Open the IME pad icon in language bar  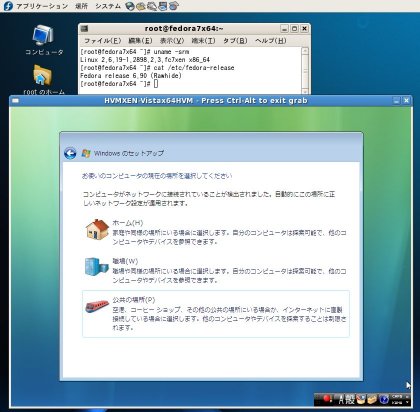361,399
